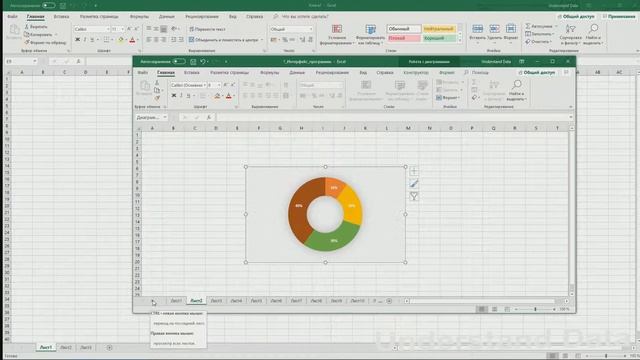Viewport: 640px width, 360px height.
Task: Click Найти и выделить in front window
Action: [516, 90]
